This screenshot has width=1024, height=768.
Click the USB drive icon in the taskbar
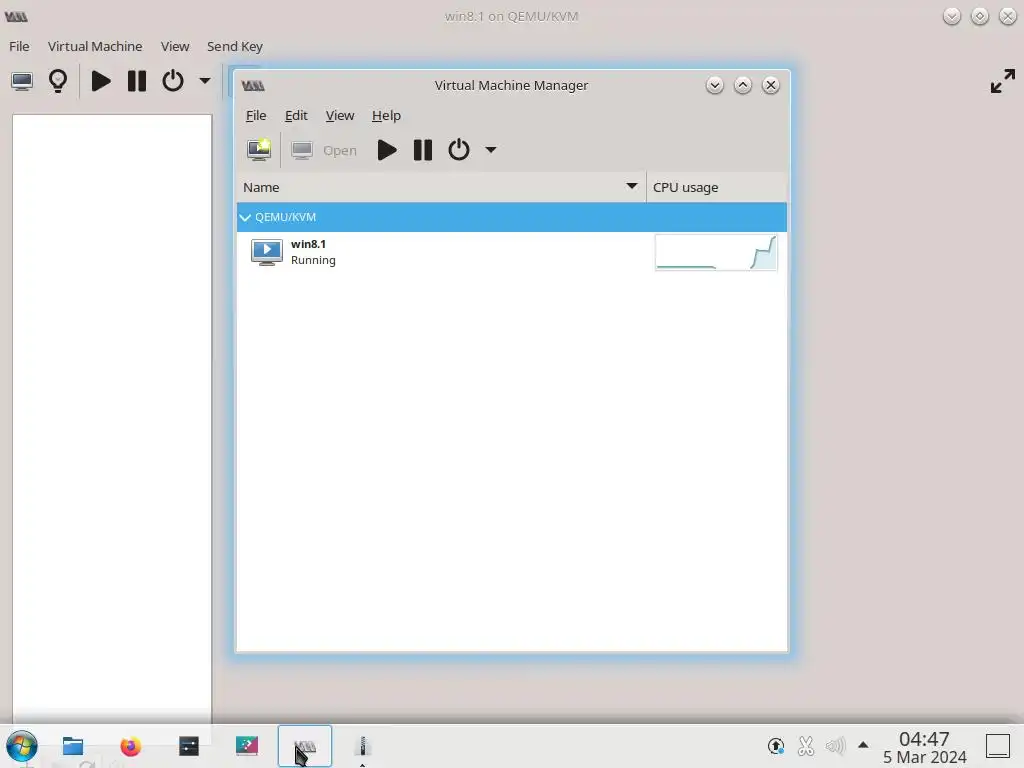362,746
